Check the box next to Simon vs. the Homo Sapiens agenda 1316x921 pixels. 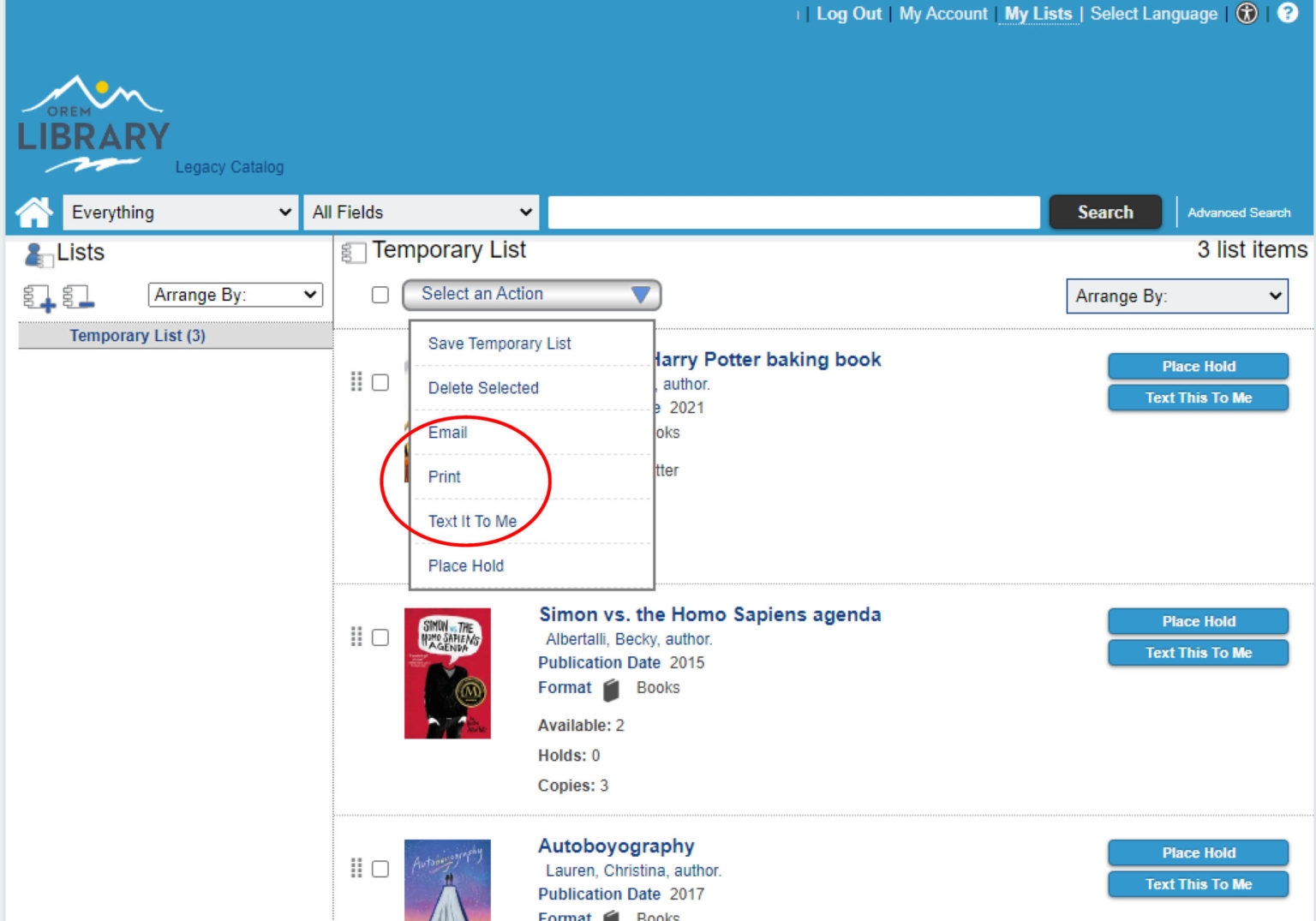(380, 637)
